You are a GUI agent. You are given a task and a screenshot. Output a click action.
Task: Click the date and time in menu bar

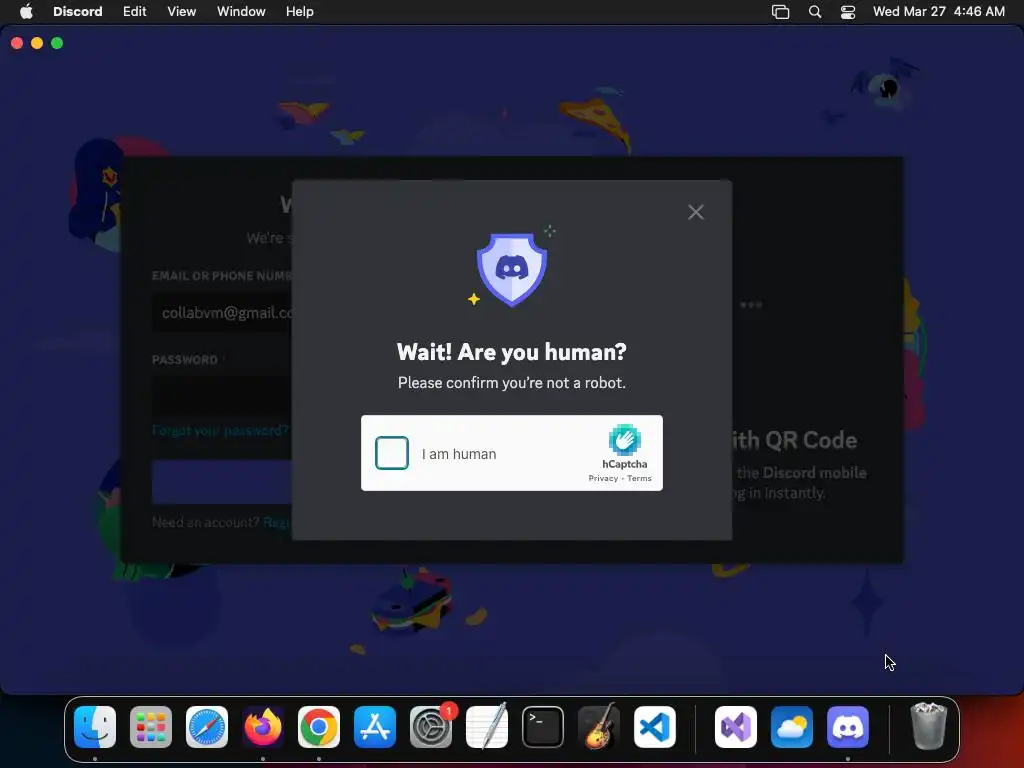[x=938, y=11]
